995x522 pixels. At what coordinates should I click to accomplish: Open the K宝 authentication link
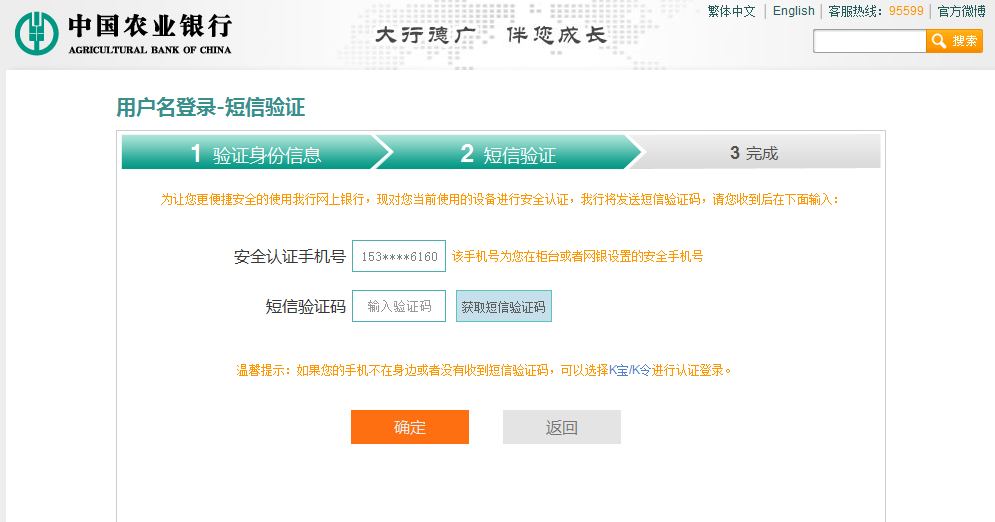618,370
